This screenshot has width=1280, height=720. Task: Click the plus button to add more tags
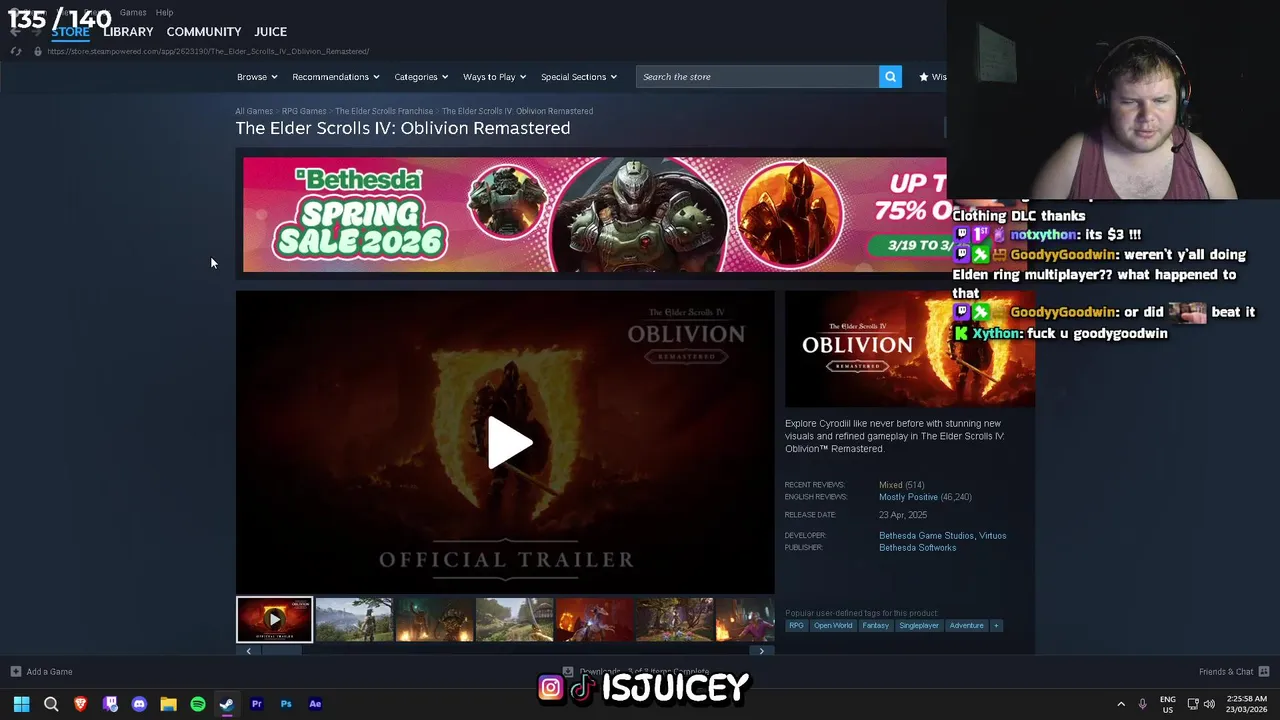click(995, 626)
